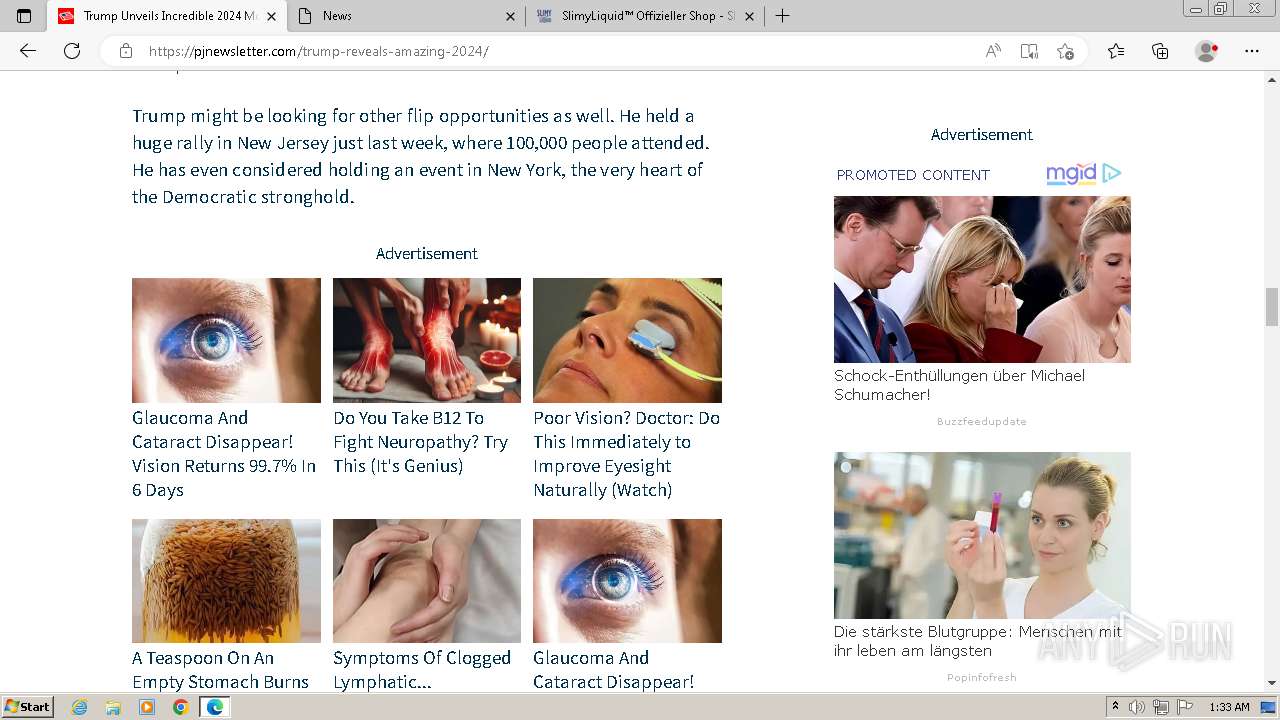
Task: Switch to the SlimyLiquid tab
Action: pyautogui.click(x=645, y=16)
